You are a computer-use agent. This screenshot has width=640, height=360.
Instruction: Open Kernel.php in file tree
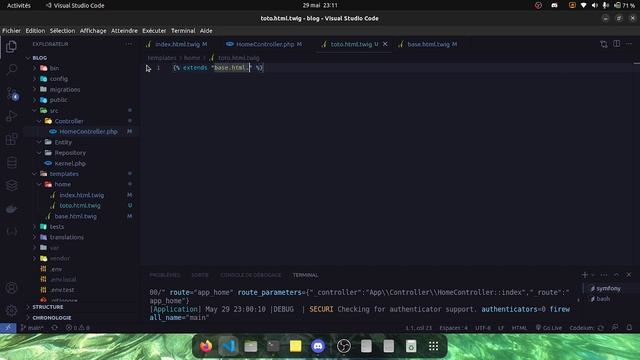pos(70,163)
